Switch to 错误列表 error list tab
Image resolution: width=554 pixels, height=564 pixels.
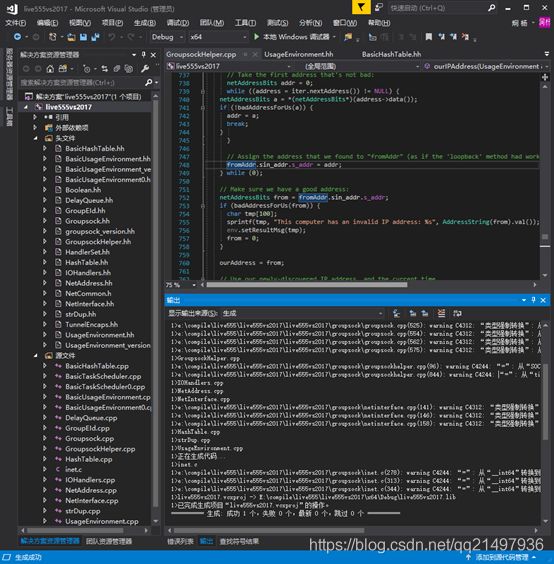click(x=180, y=541)
